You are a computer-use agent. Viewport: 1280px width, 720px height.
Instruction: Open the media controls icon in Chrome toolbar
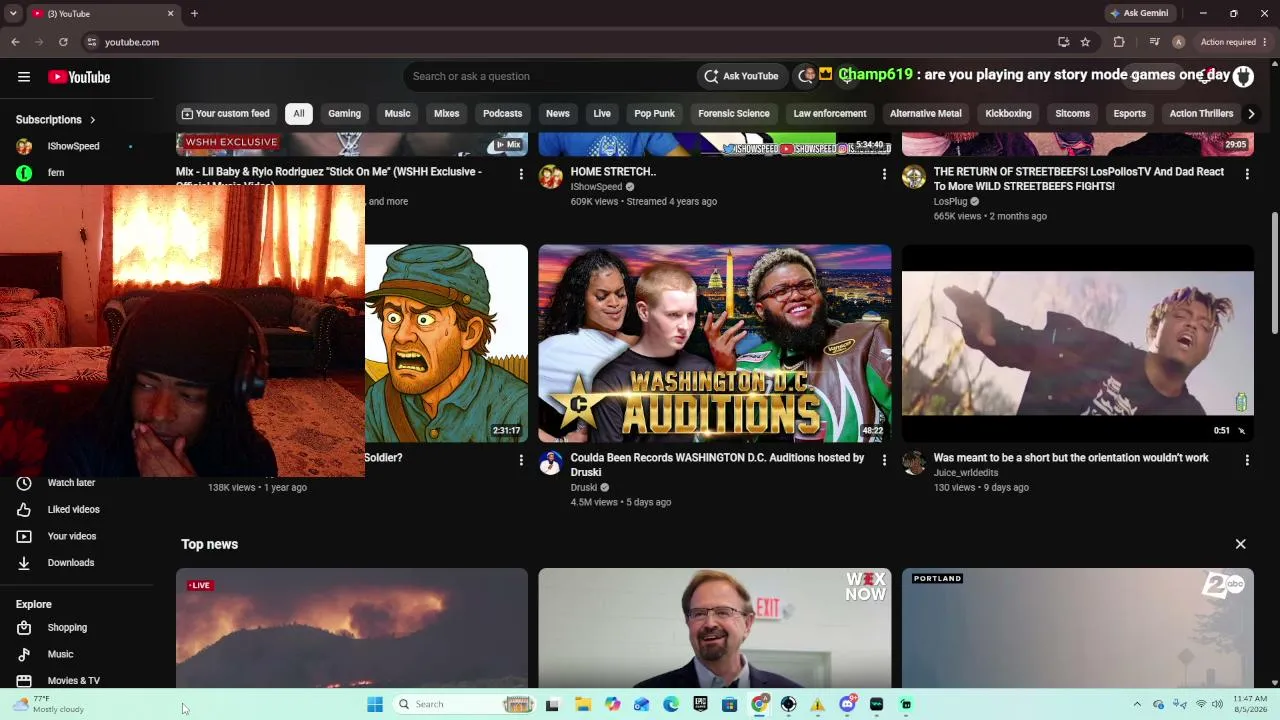(1154, 42)
